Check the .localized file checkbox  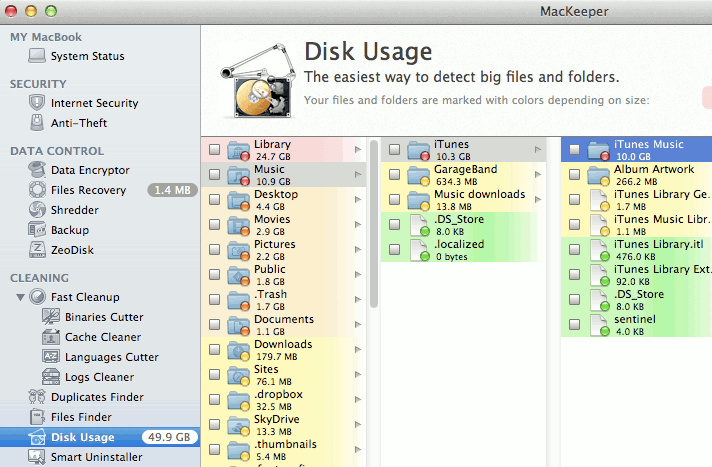(395, 249)
